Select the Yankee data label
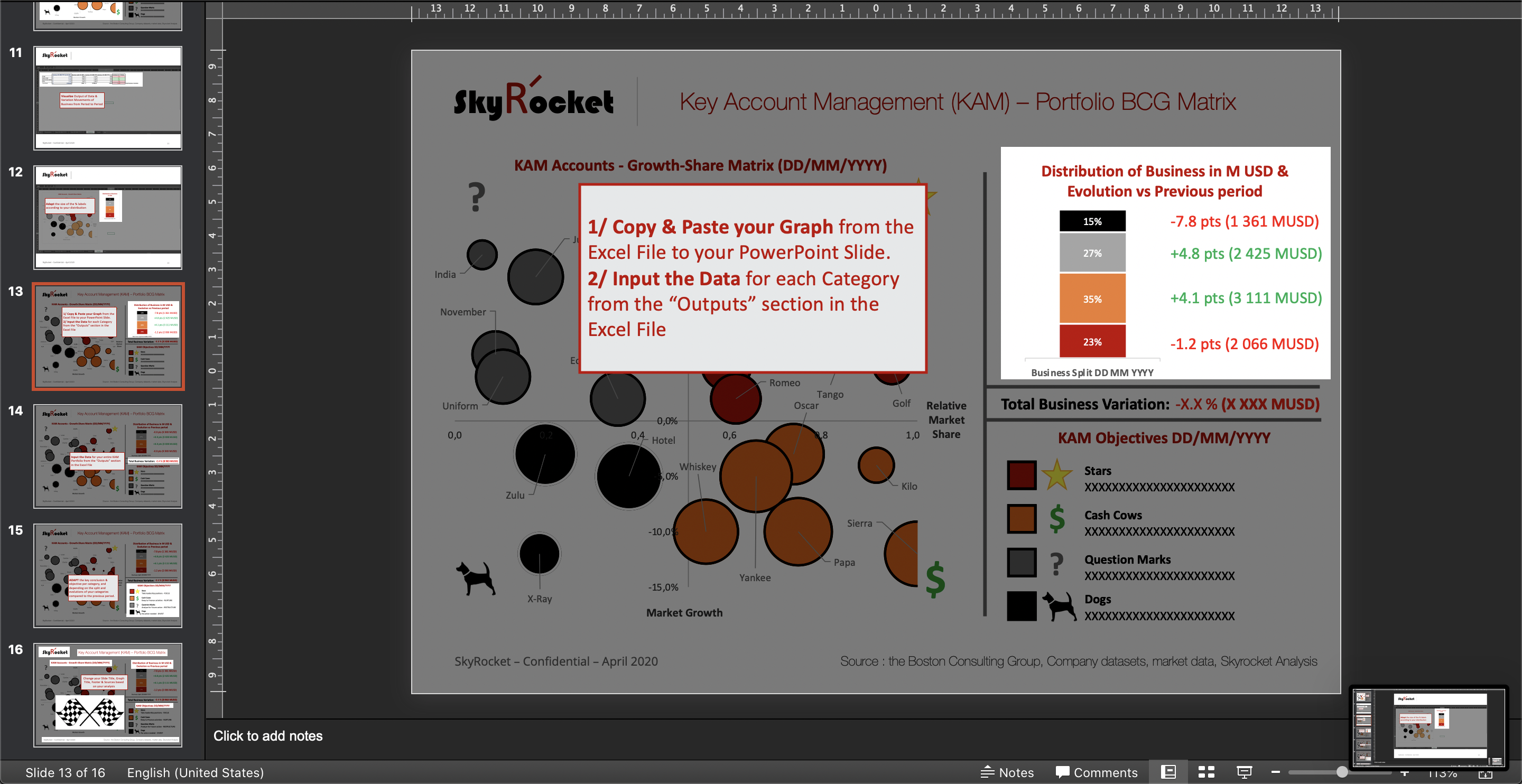 click(755, 577)
